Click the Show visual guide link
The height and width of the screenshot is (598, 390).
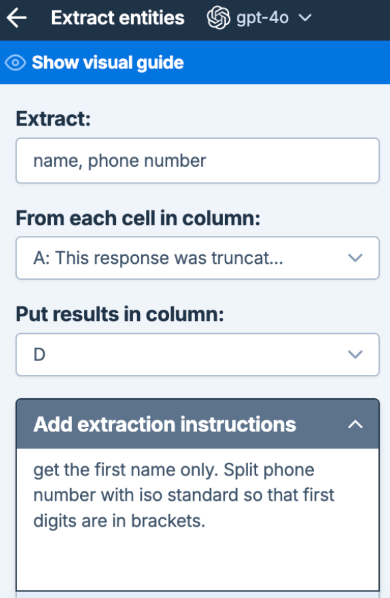pos(108,63)
